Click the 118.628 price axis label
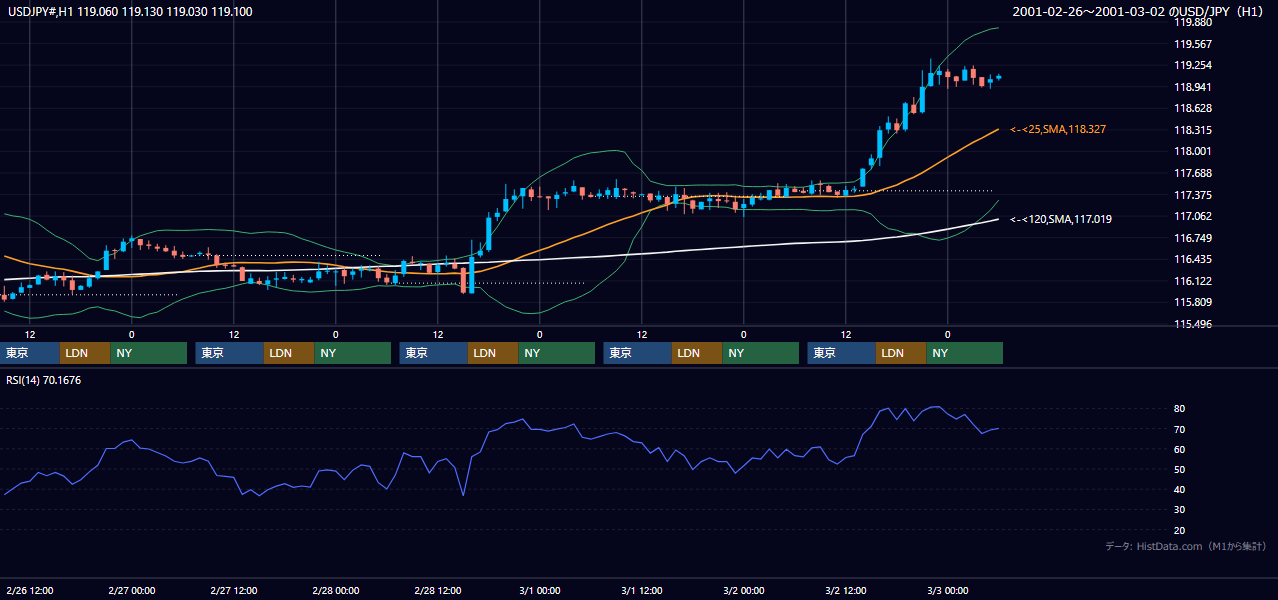This screenshot has width=1278, height=600. [1194, 108]
